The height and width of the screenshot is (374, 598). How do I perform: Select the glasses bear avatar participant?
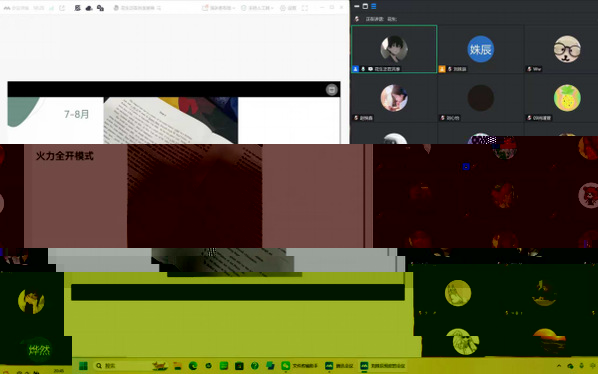point(567,49)
